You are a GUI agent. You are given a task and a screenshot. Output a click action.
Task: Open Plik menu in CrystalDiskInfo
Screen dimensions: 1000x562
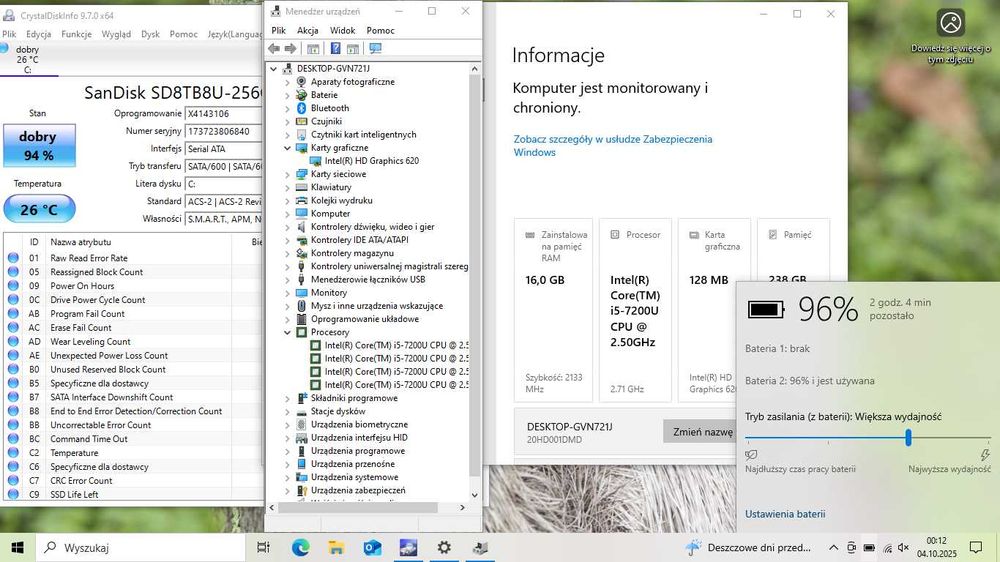[x=9, y=34]
